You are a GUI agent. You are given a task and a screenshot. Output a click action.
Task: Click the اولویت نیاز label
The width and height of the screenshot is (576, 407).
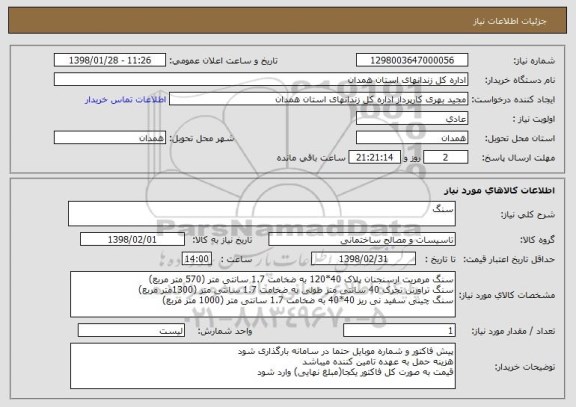point(534,119)
